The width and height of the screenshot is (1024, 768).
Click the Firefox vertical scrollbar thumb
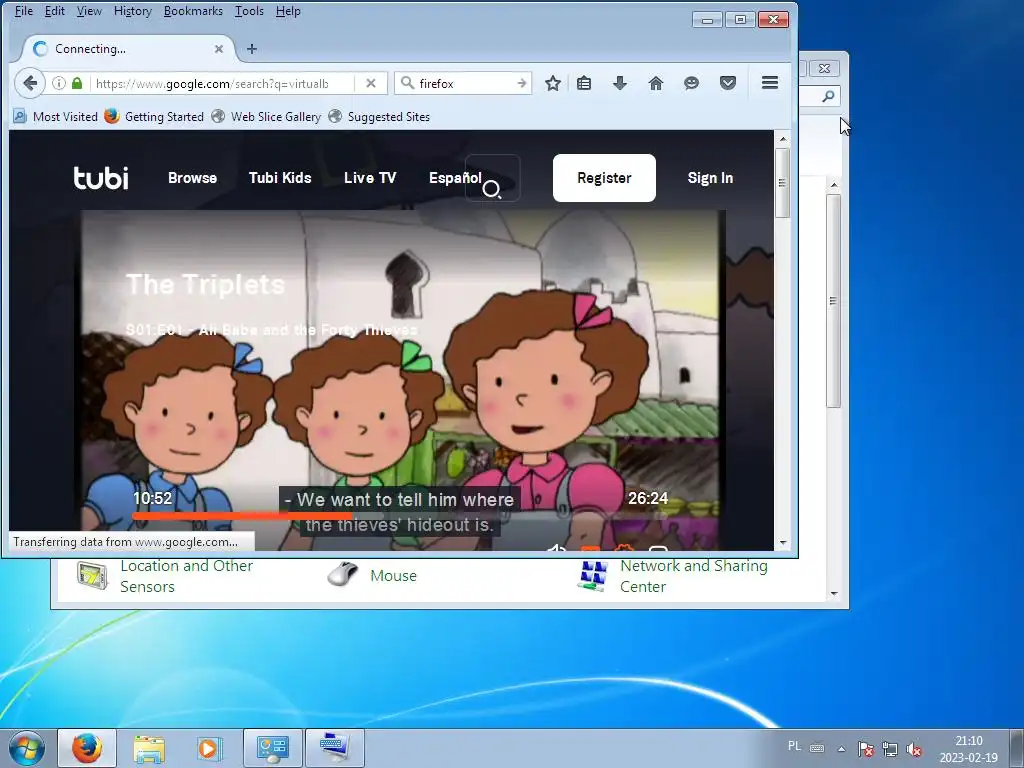coord(782,183)
